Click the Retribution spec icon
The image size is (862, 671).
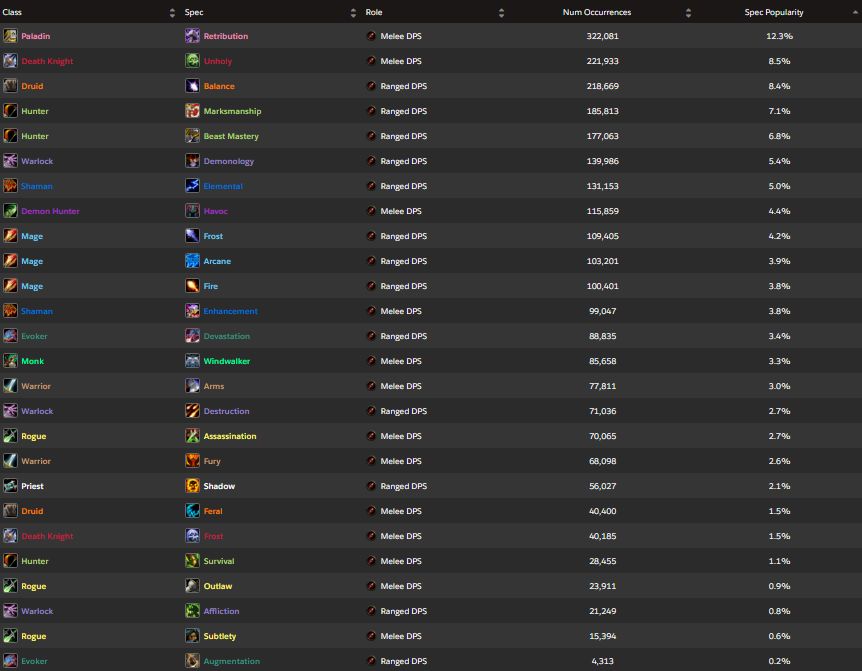point(192,36)
